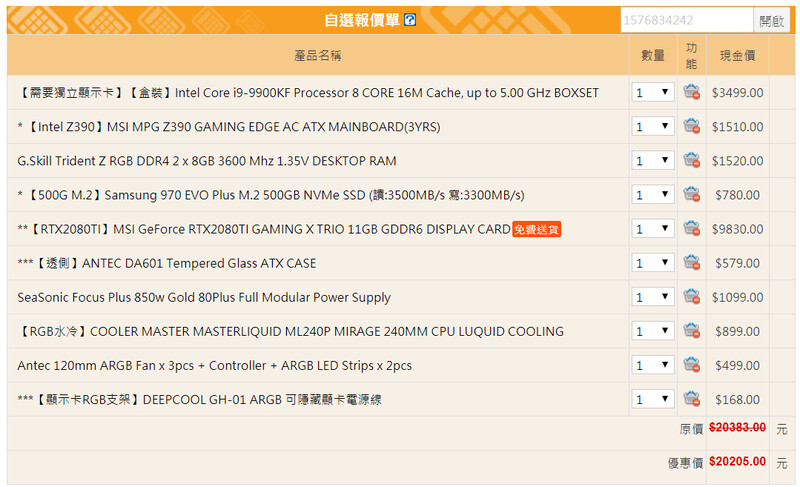Select the $168.00 price cell
800x487 pixels.
(738, 400)
